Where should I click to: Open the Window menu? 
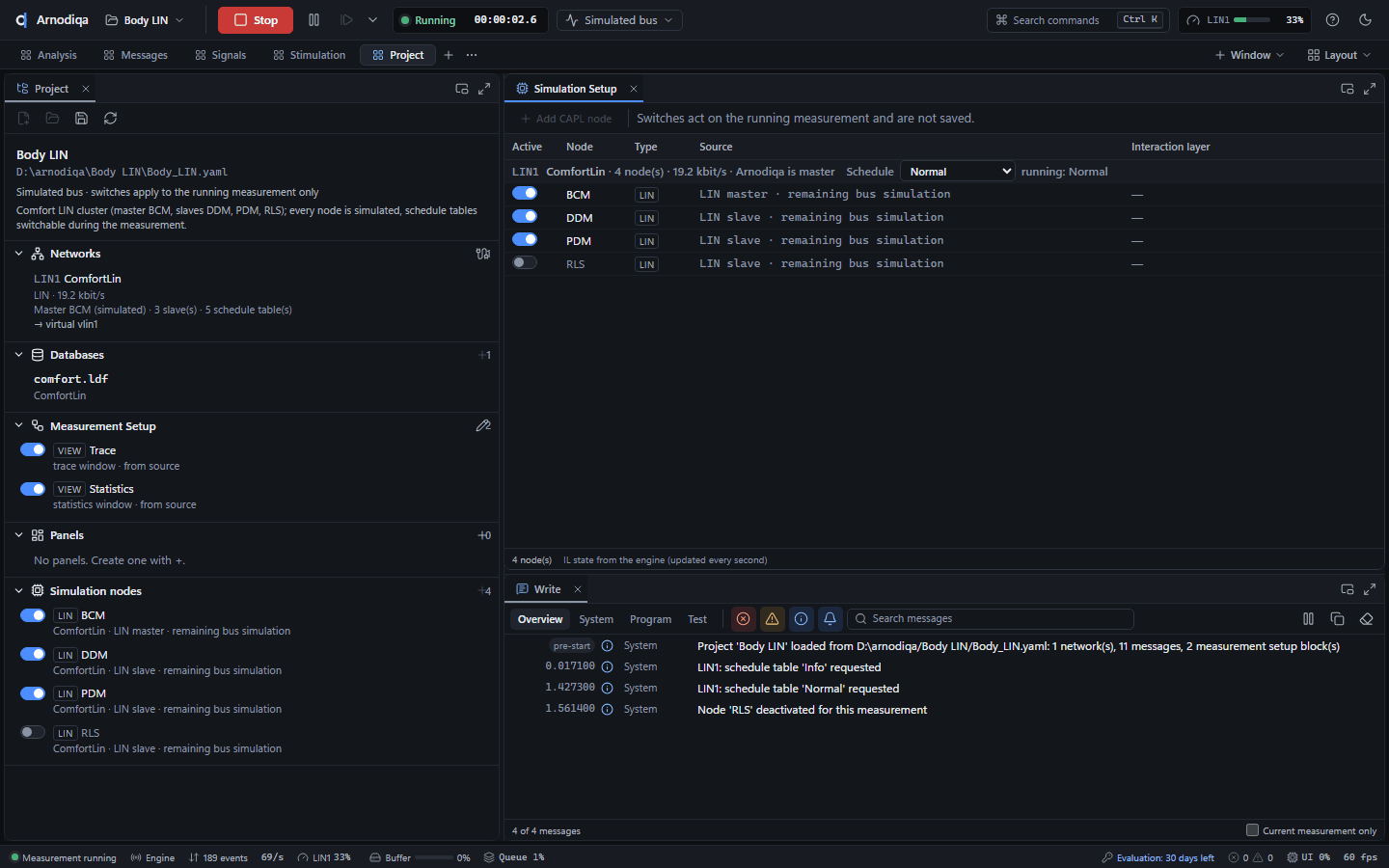point(1249,55)
